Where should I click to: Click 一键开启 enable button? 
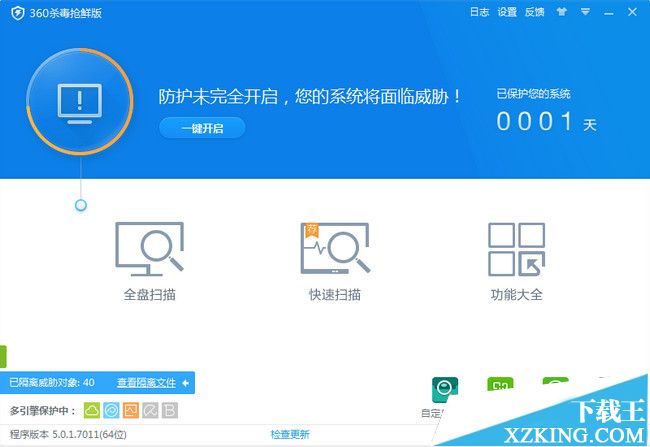[x=201, y=128]
